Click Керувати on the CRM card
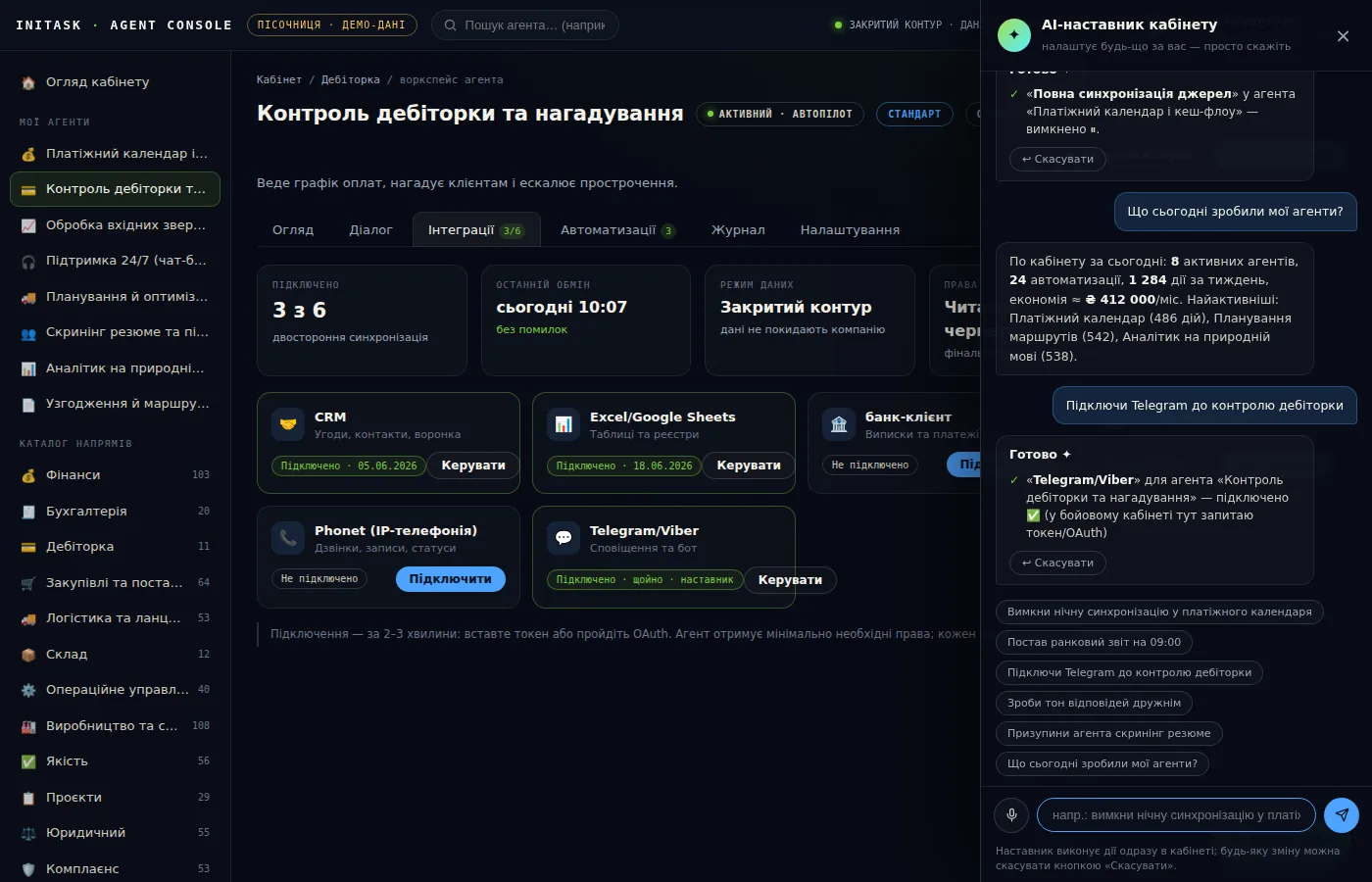 (x=473, y=465)
